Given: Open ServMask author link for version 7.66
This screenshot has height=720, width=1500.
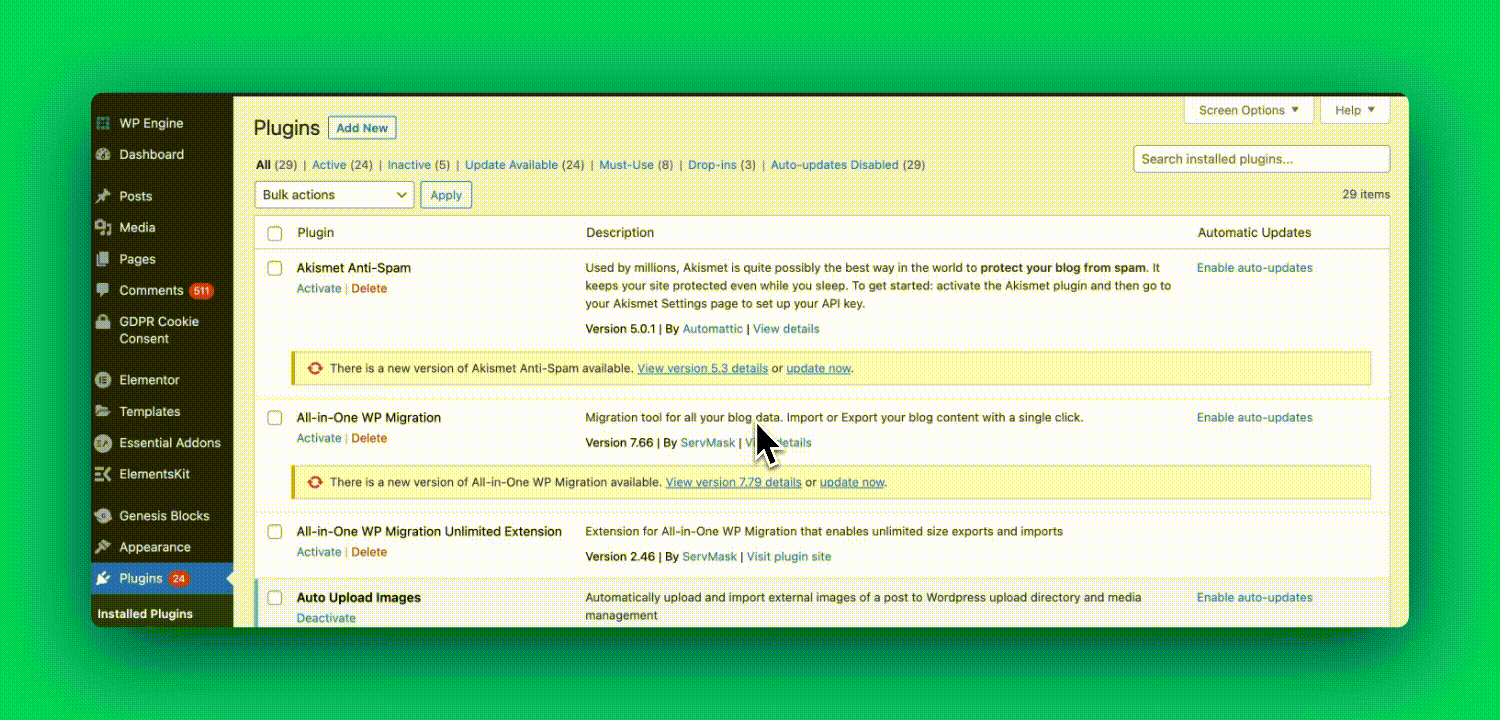Looking at the screenshot, I should 709,443.
